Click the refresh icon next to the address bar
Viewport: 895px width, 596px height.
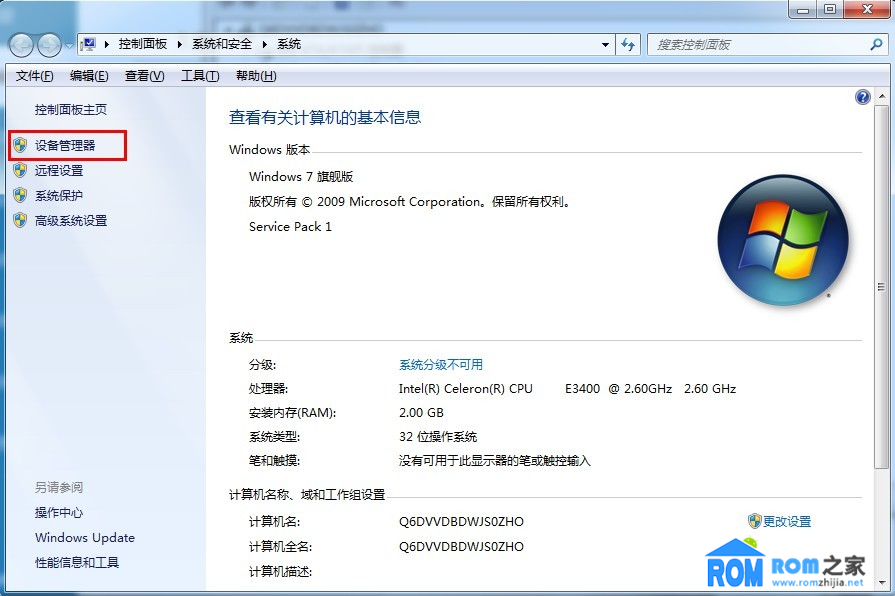click(628, 45)
